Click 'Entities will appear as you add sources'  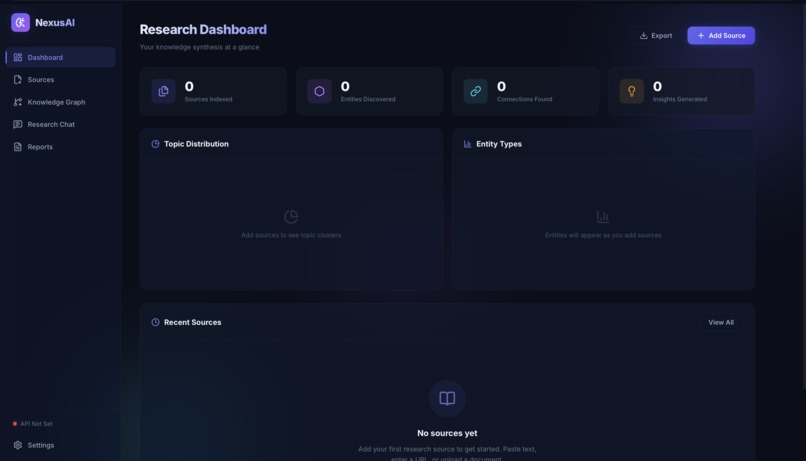(x=603, y=235)
